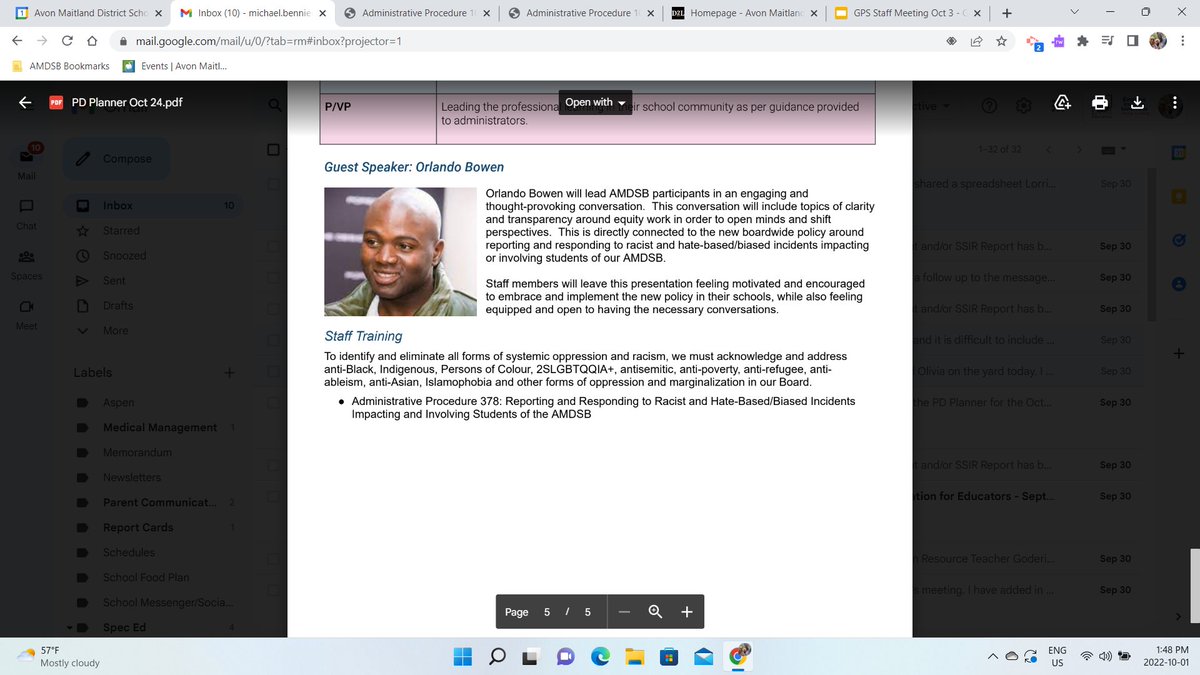Screen dimensions: 1200x675
Task: Reload the browser page
Action: pyautogui.click(x=66, y=42)
